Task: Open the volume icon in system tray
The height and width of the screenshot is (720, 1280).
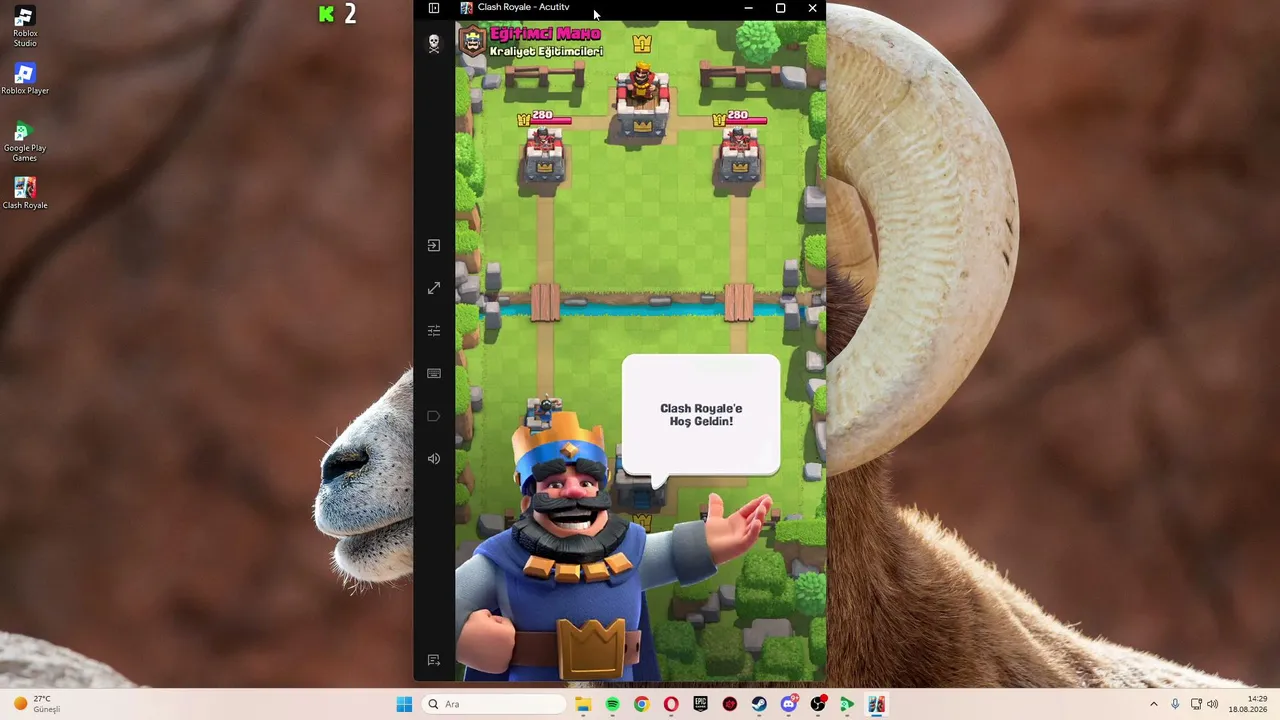Action: pos(1213,704)
